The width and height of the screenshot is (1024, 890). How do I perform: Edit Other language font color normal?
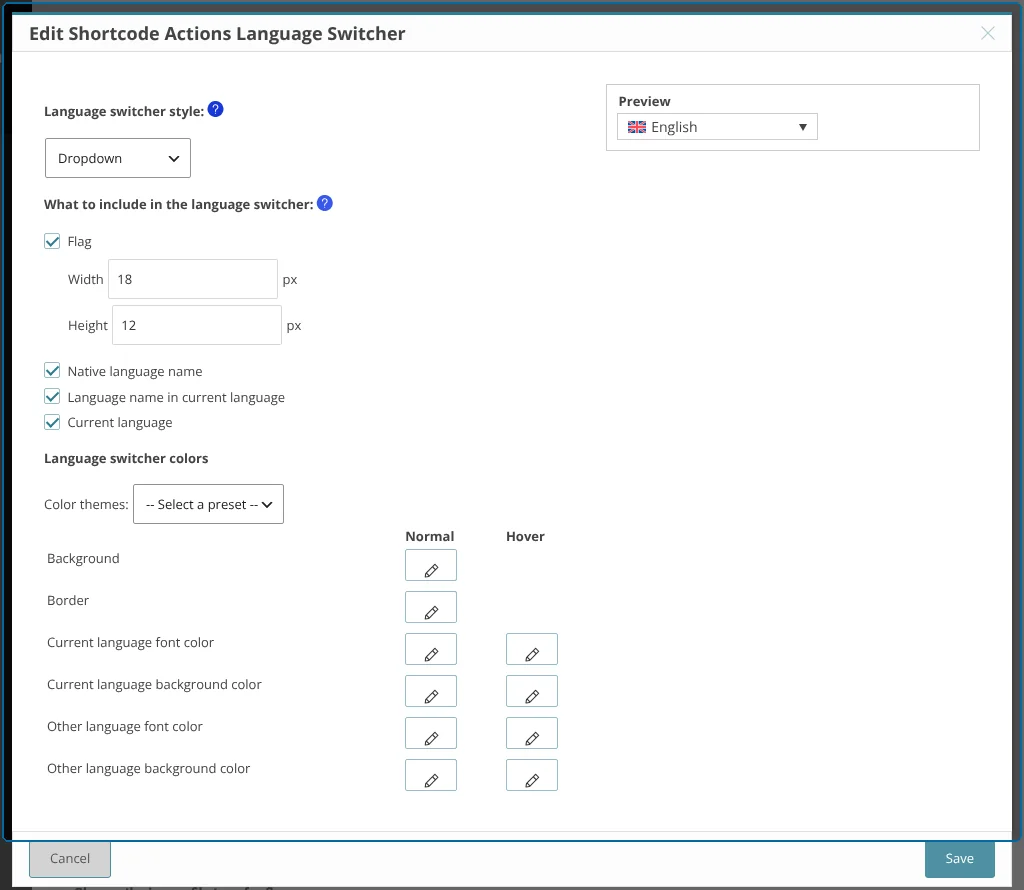(431, 733)
